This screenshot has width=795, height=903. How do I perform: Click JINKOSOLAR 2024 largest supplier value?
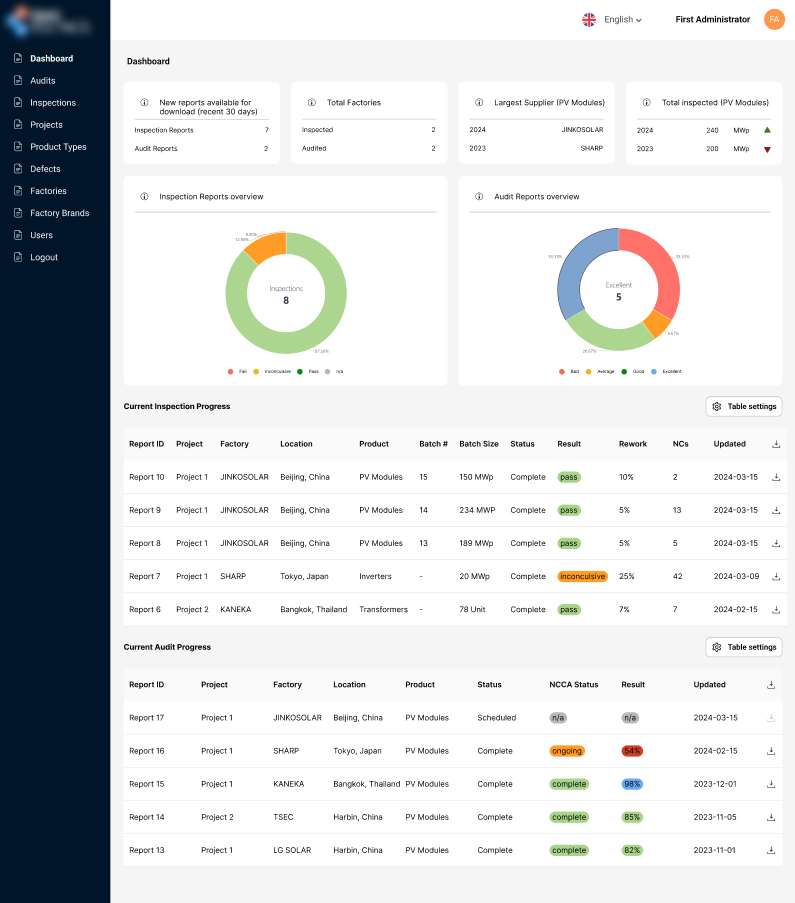582,130
